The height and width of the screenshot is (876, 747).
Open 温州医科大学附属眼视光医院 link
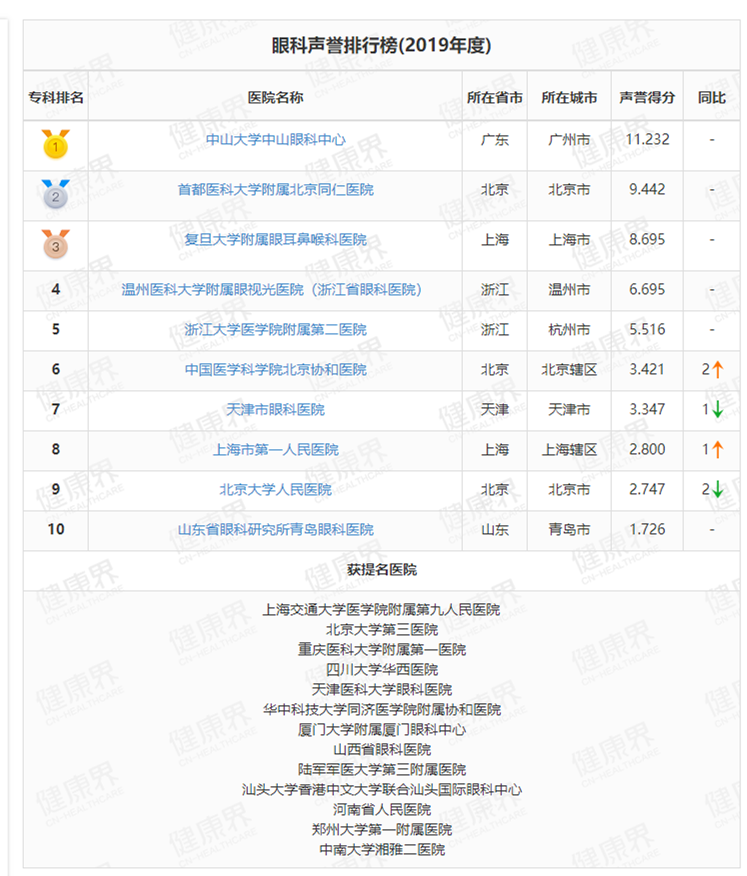coord(272,289)
